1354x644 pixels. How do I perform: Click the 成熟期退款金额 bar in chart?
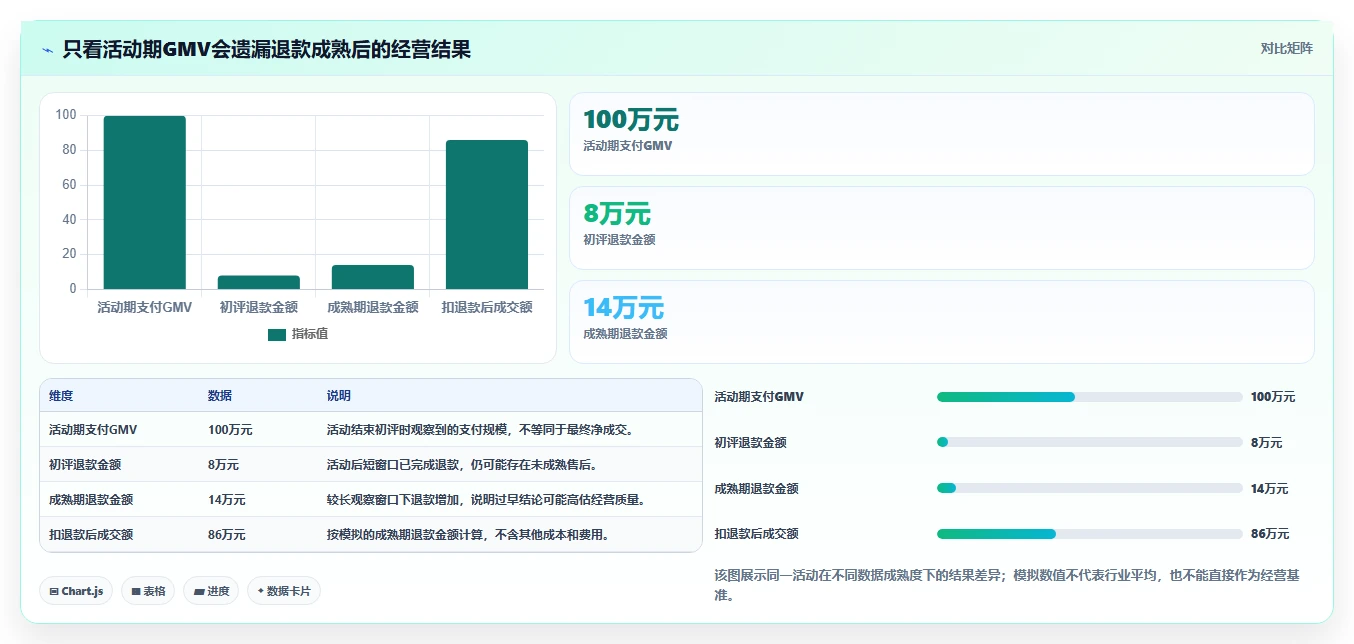click(373, 277)
